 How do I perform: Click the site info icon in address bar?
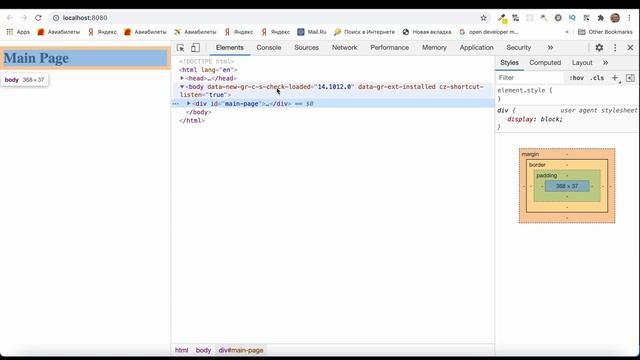[56, 18]
